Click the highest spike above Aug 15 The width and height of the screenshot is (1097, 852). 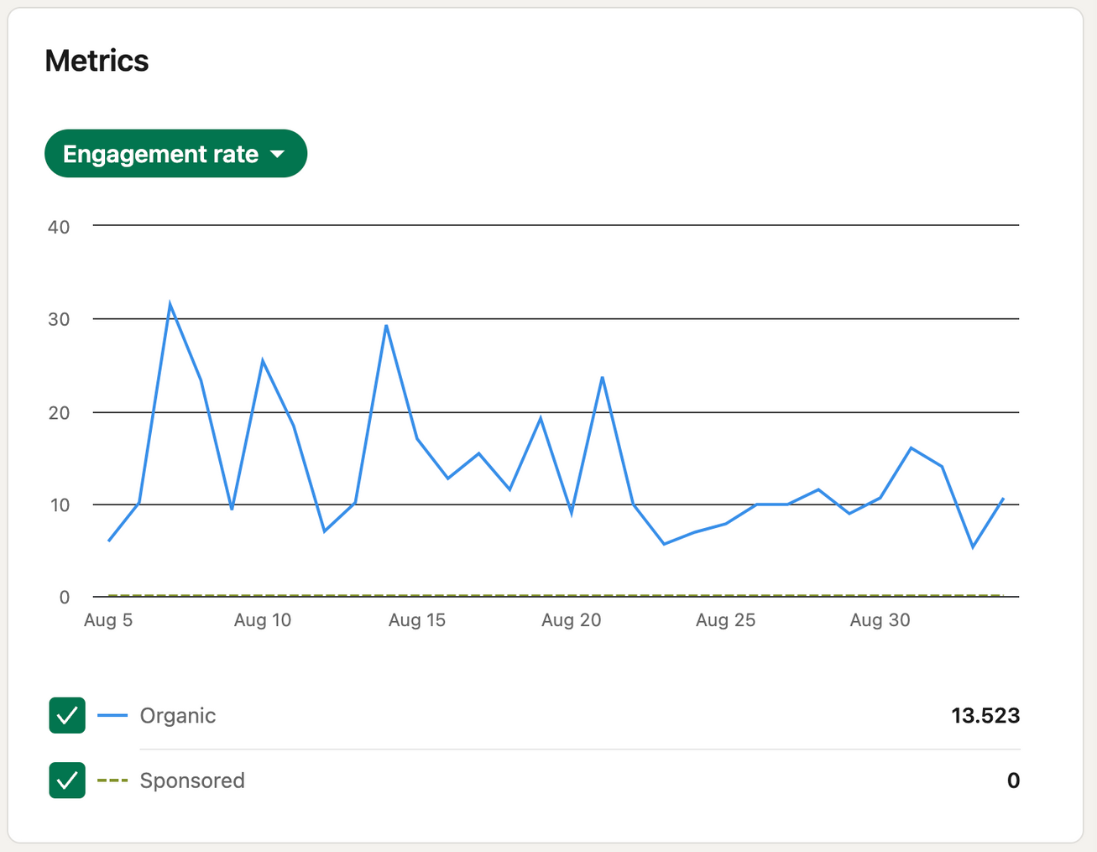[x=386, y=326]
